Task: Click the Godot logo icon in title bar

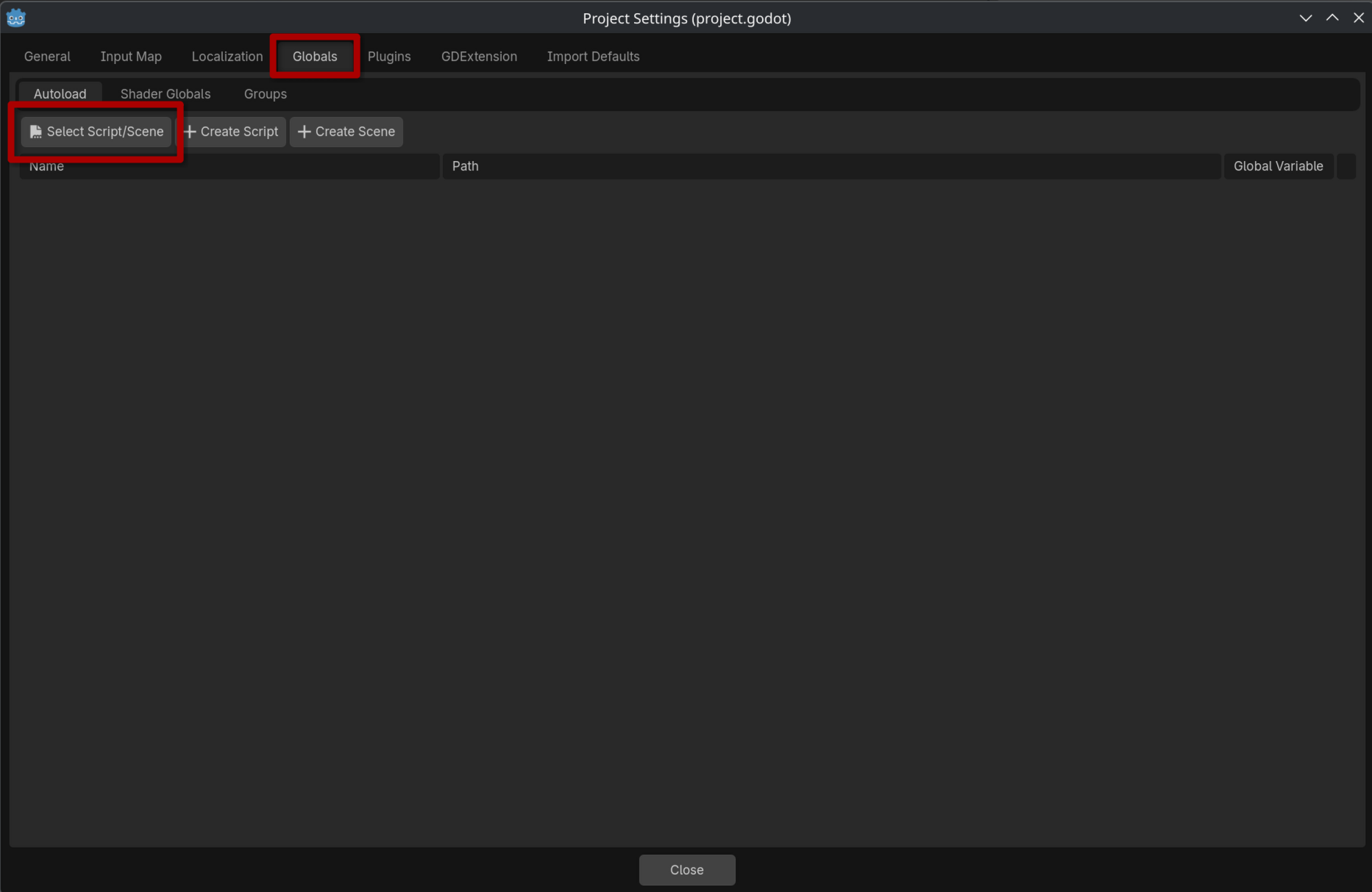Action: [x=16, y=18]
